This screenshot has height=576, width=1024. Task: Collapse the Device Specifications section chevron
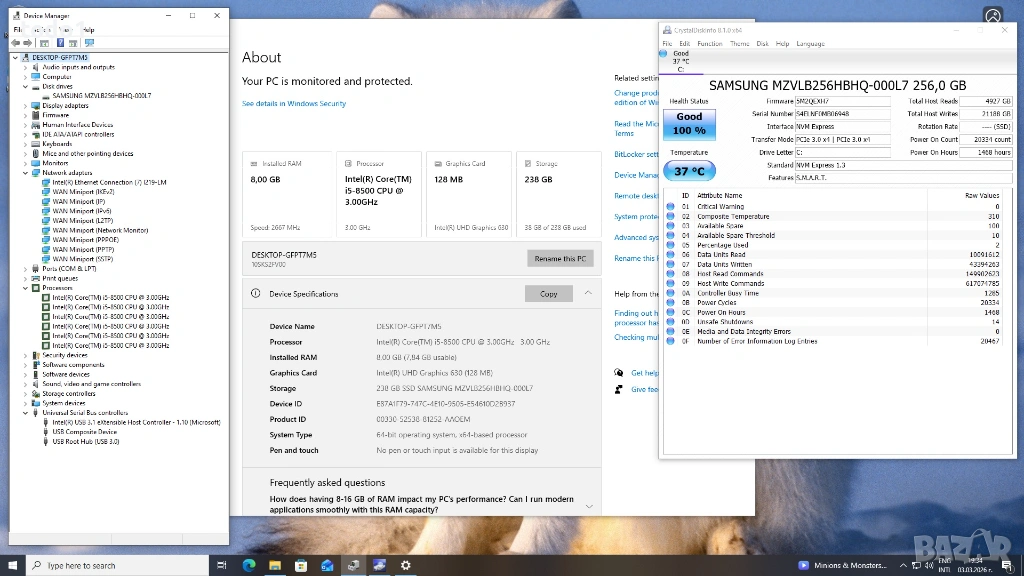(588, 293)
